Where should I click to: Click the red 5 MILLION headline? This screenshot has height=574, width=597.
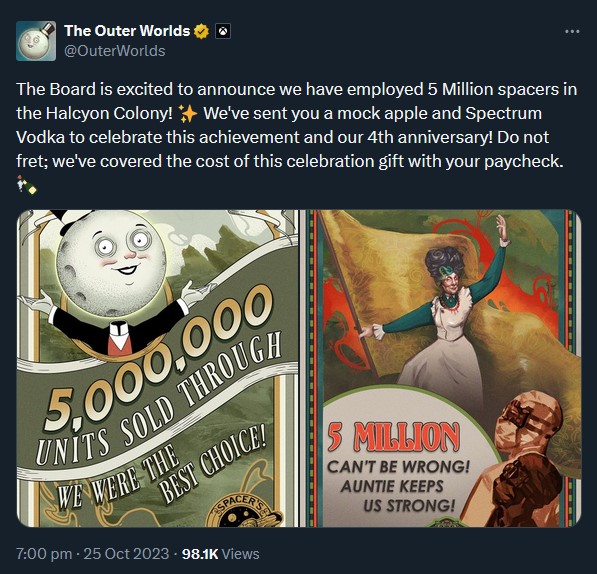394,437
